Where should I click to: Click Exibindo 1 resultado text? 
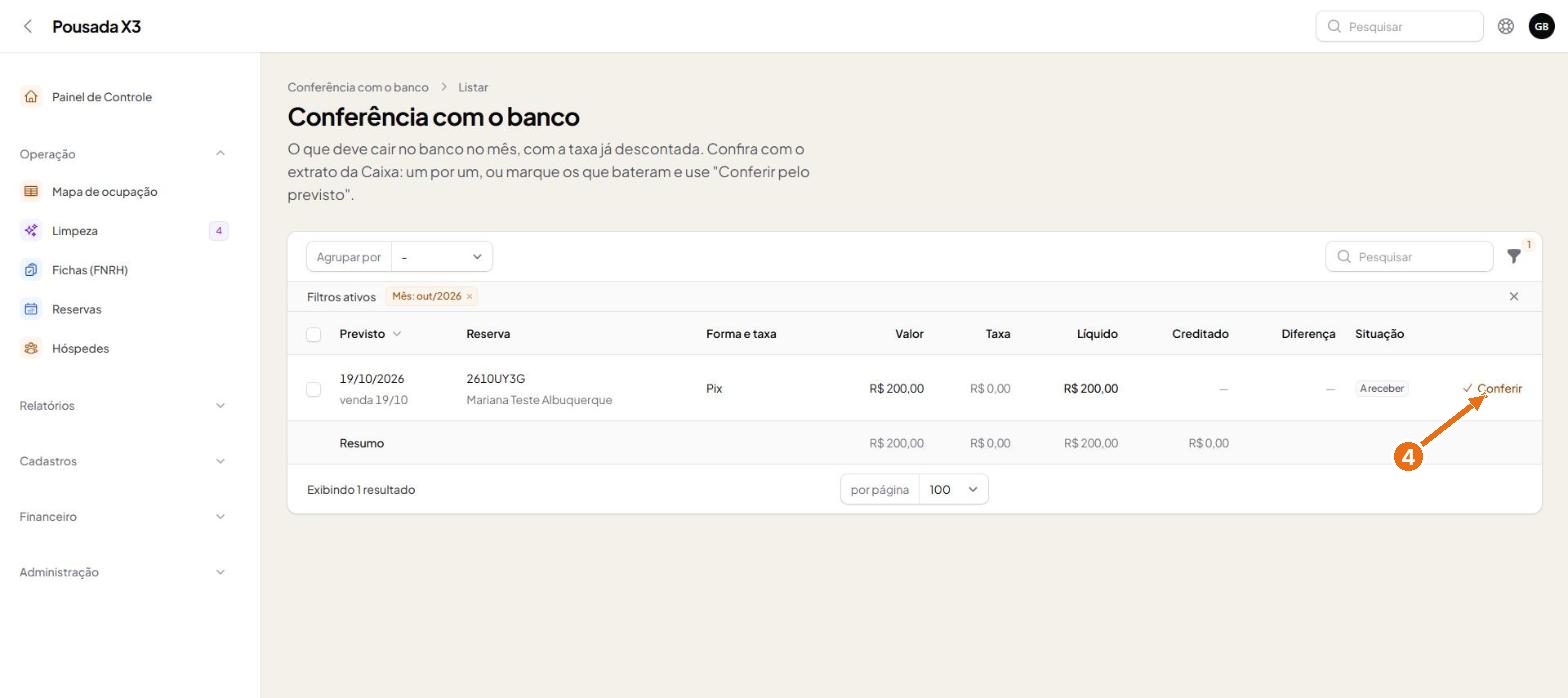click(361, 490)
